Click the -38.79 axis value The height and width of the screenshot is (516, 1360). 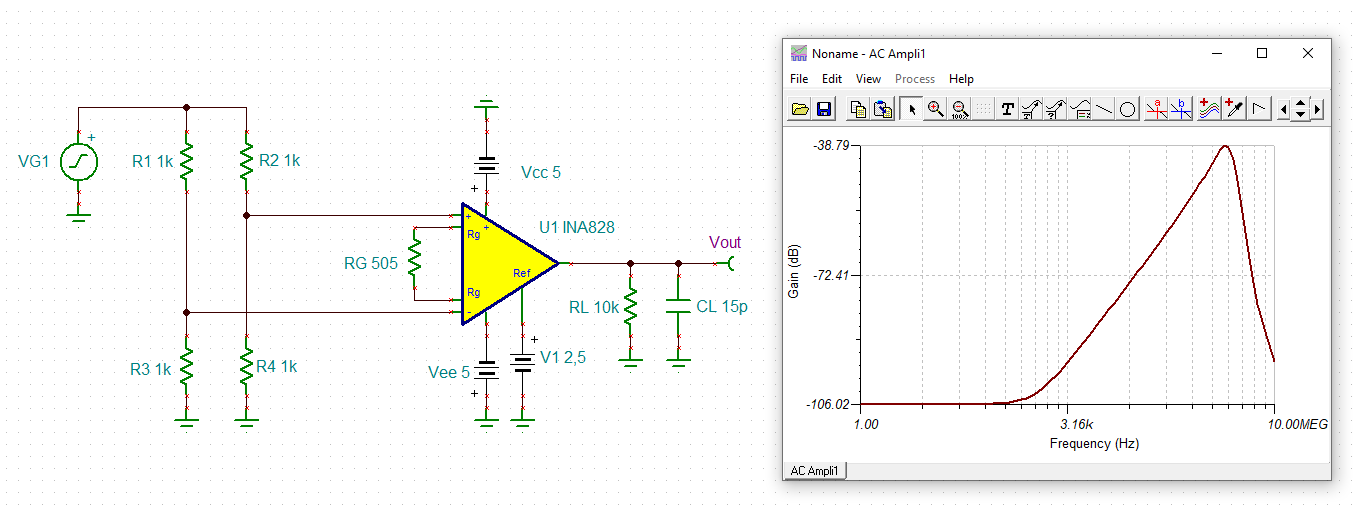point(832,145)
